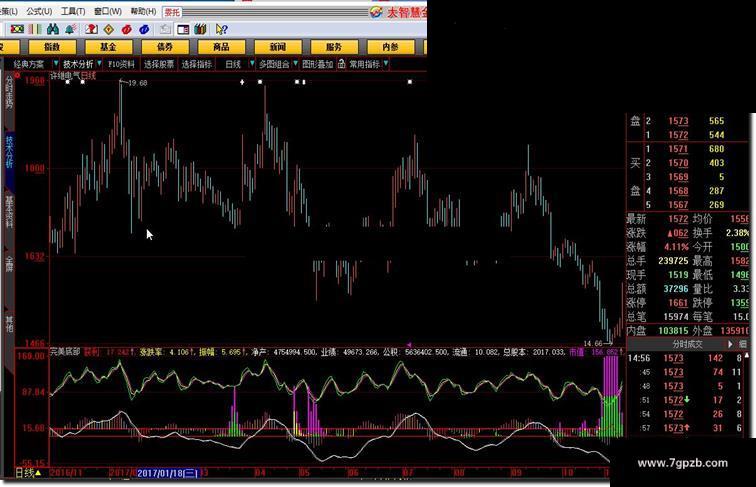Expand the 技术分析 dropdown arrow

click(x=99, y=64)
